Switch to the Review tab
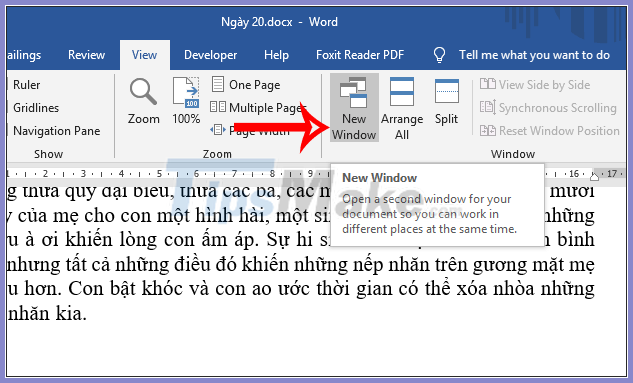 86,55
